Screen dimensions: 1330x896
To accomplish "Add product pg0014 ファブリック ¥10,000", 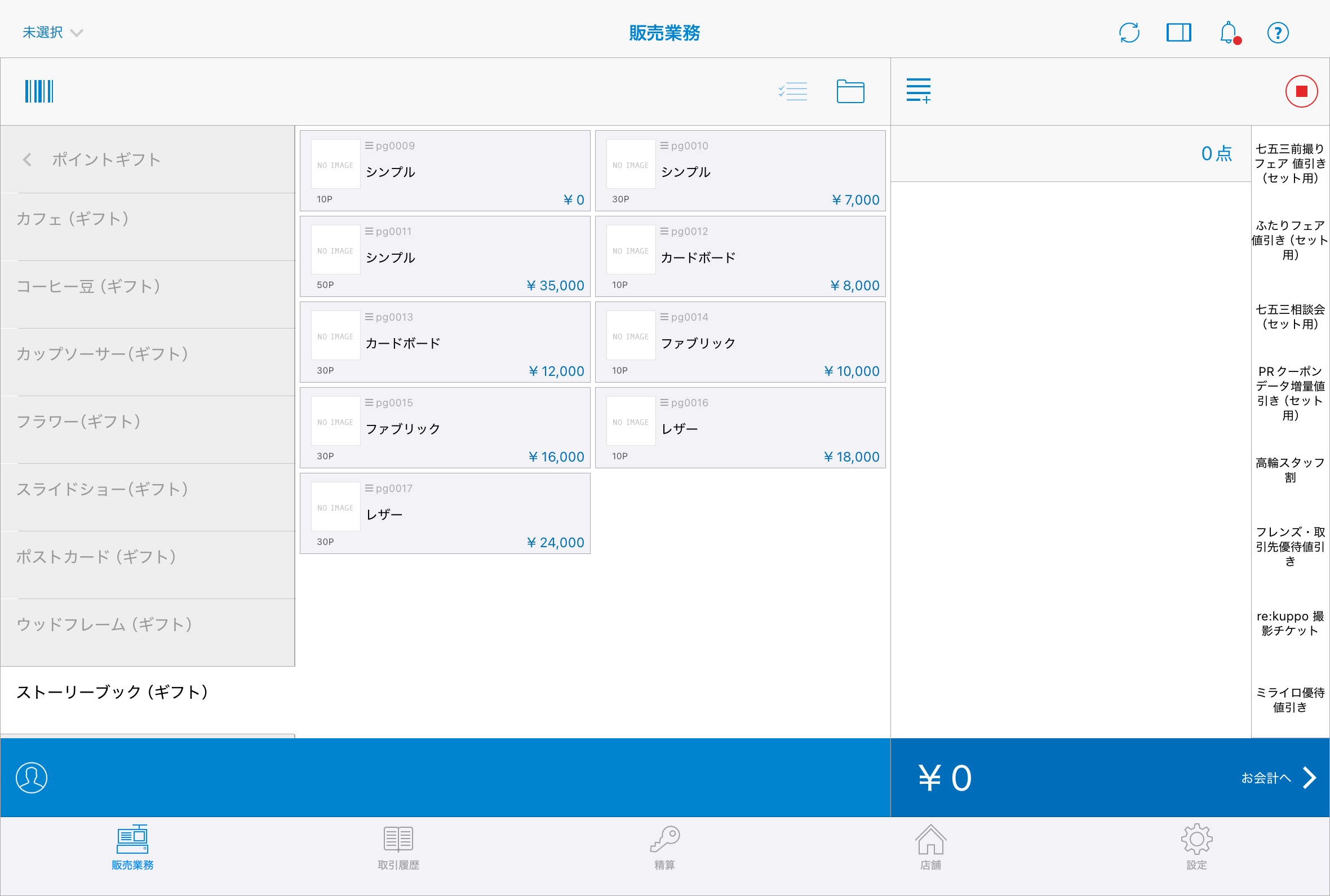I will (741, 342).
